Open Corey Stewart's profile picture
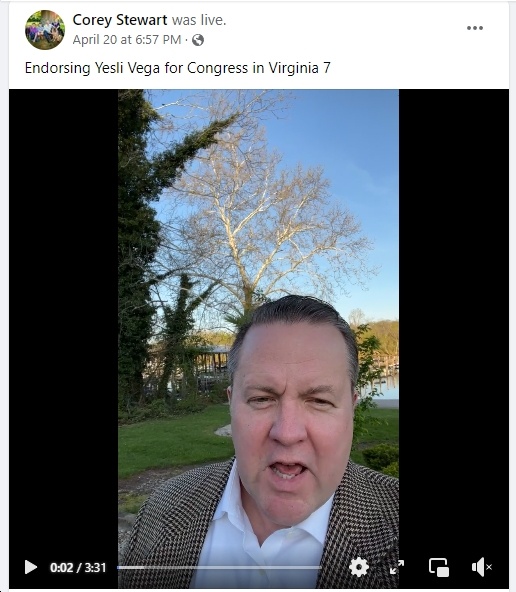Viewport: 516px width, 592px height. [45, 30]
